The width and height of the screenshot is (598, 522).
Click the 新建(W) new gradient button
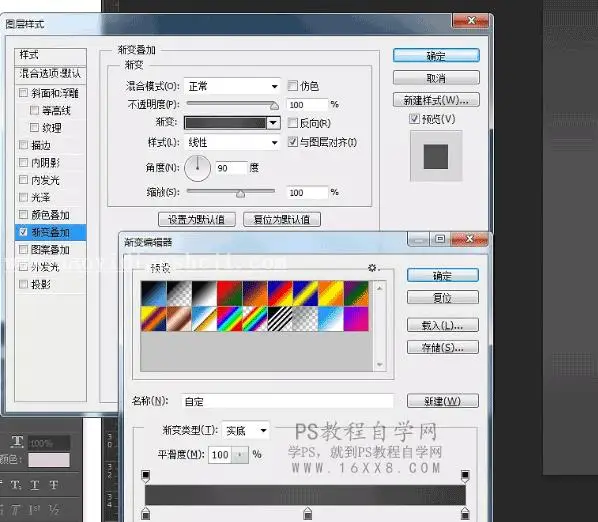coord(442,401)
